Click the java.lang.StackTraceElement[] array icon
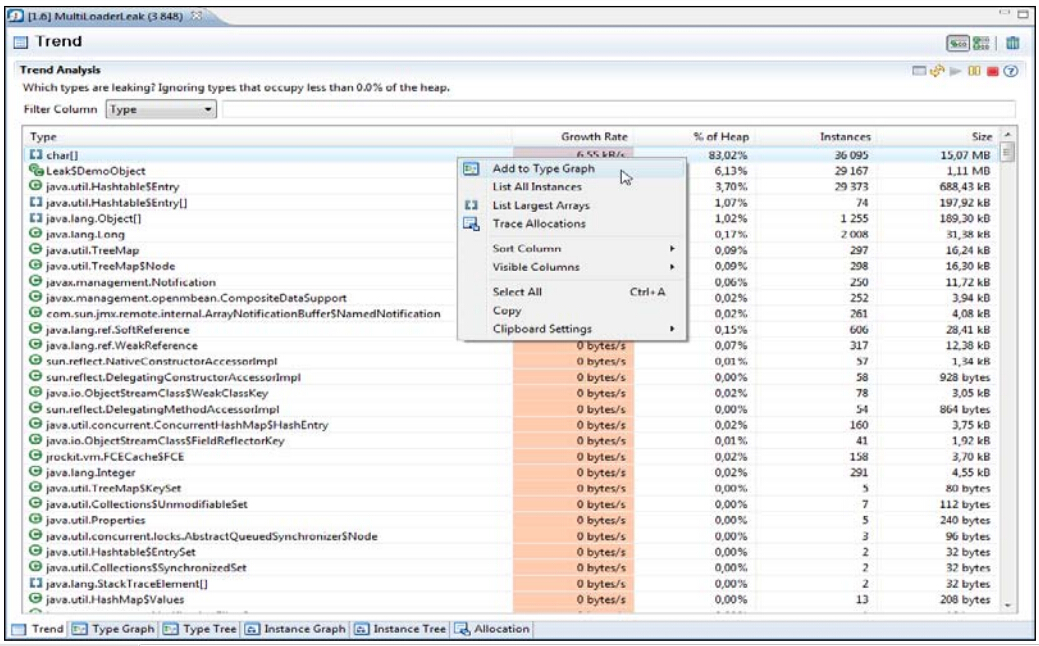Screen dimensions: 1039x646 click(x=36, y=583)
